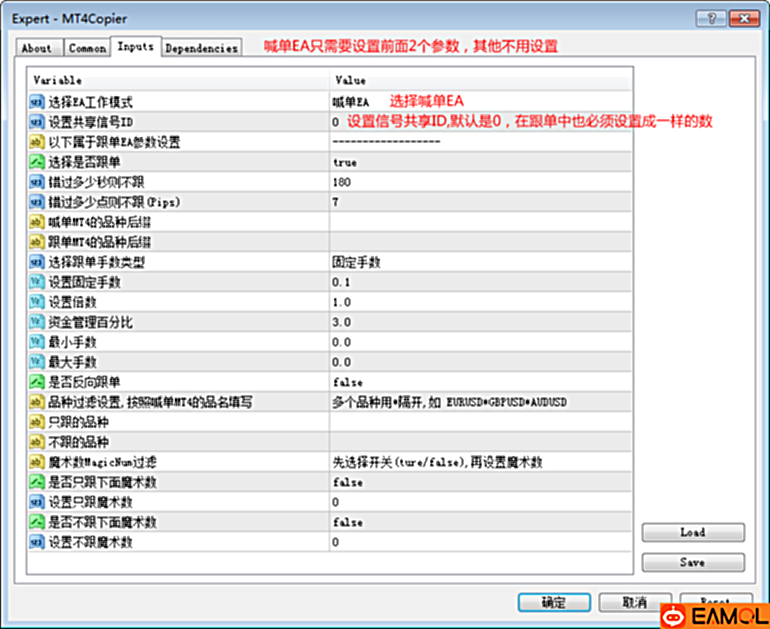Click the help question mark button
The height and width of the screenshot is (629, 770).
(711, 18)
